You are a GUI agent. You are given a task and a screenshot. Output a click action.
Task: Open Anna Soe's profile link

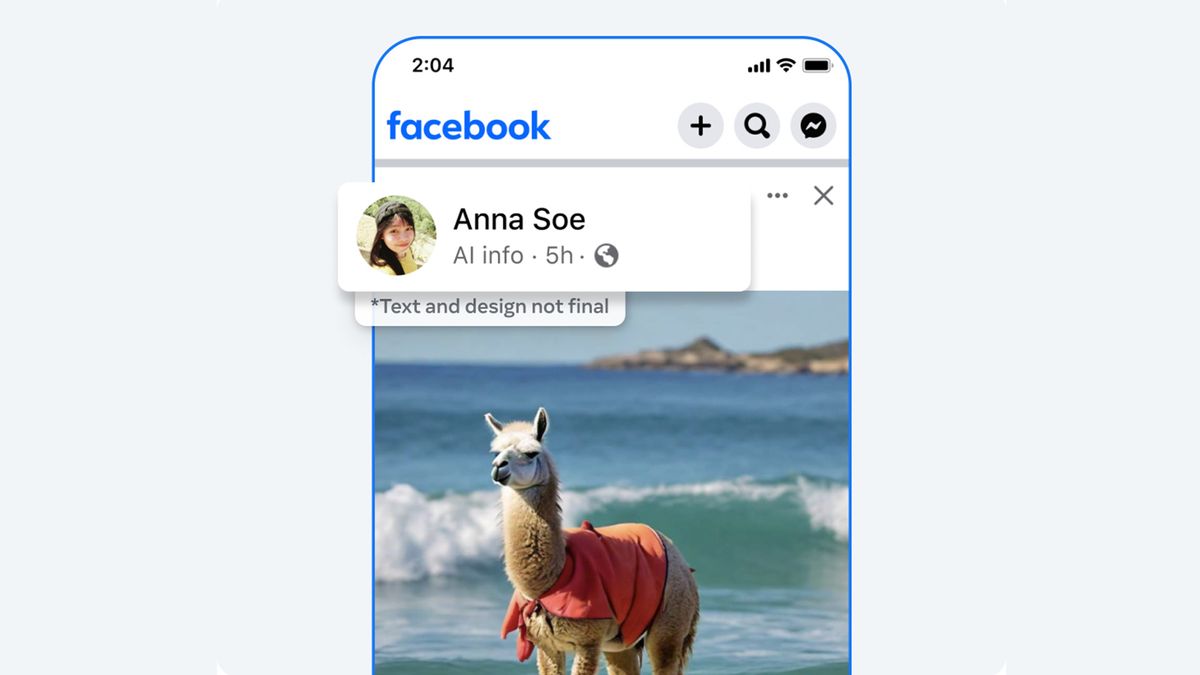(519, 219)
